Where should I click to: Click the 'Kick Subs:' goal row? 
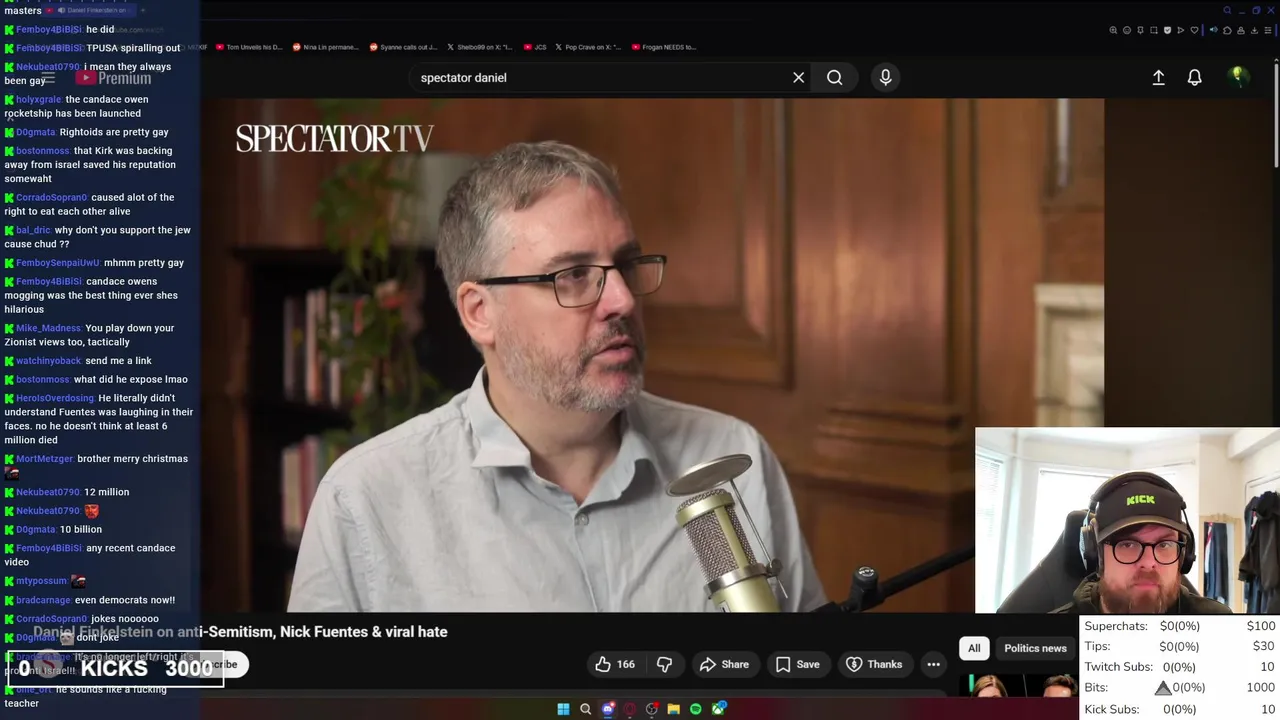(1180, 709)
